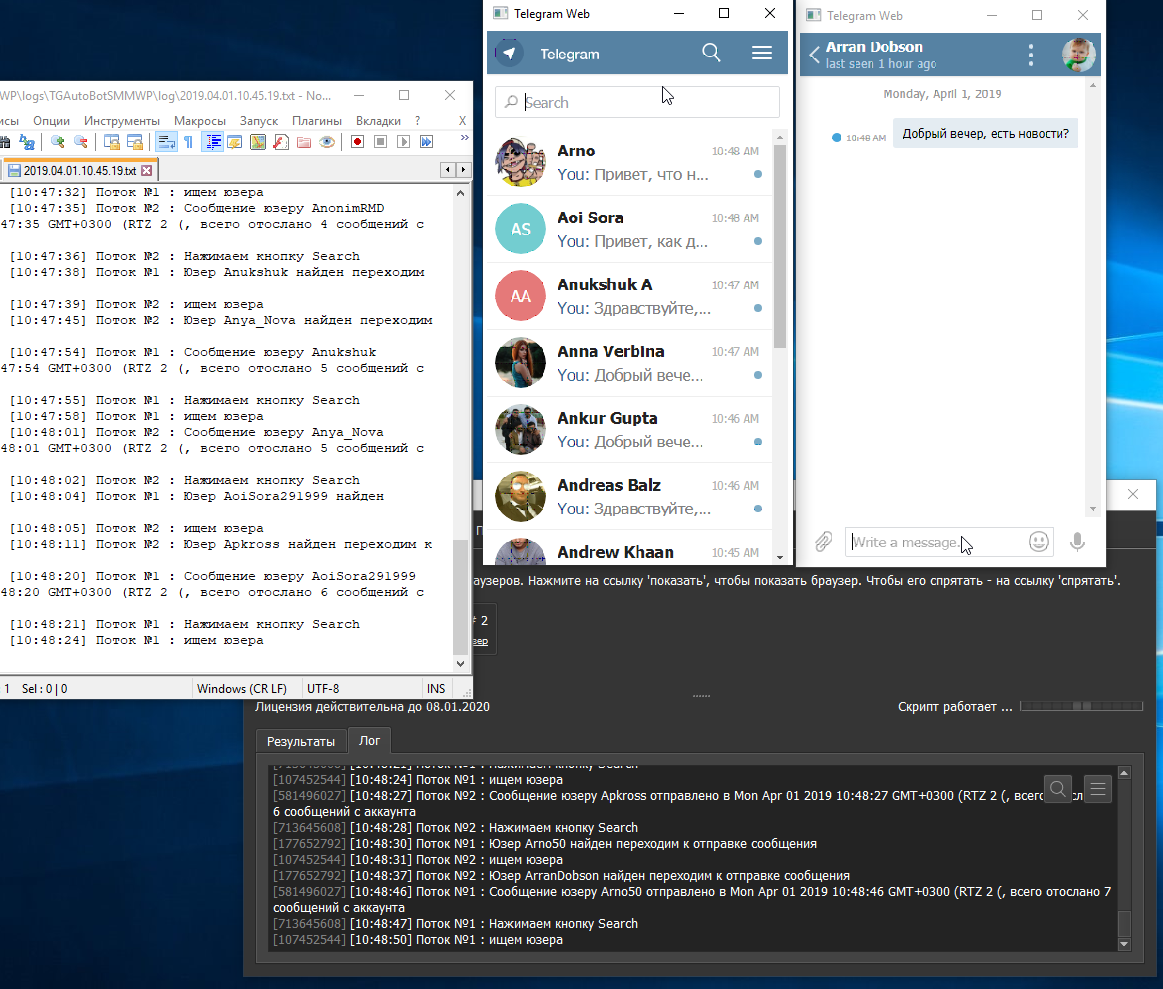Click the Telegram search magnifier icon
The height and width of the screenshot is (989, 1163).
[711, 53]
